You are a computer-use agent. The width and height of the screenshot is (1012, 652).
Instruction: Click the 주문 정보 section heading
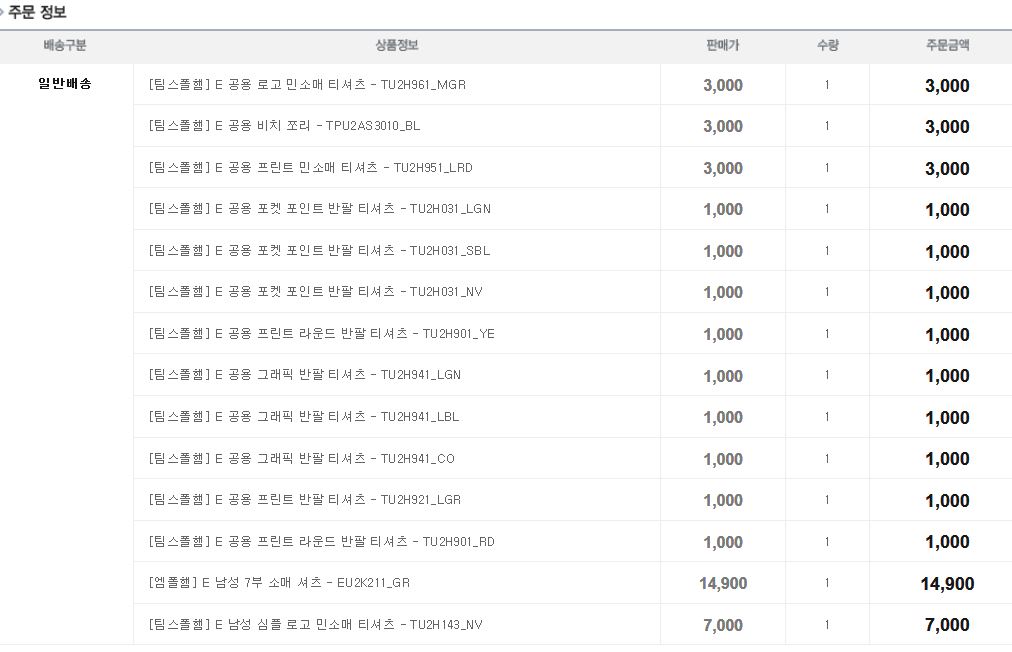point(37,13)
